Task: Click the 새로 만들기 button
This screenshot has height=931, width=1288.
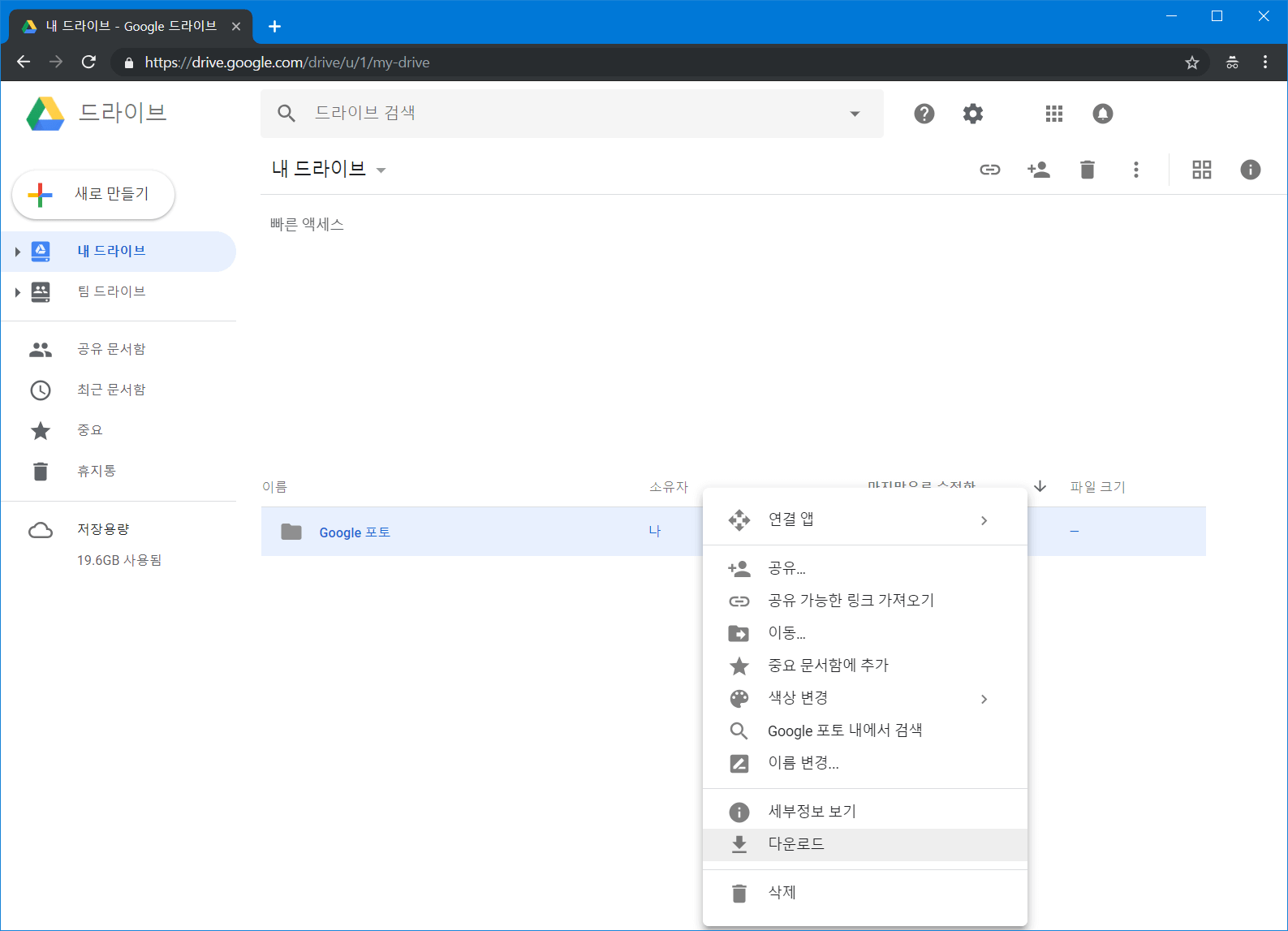Action: coord(93,195)
